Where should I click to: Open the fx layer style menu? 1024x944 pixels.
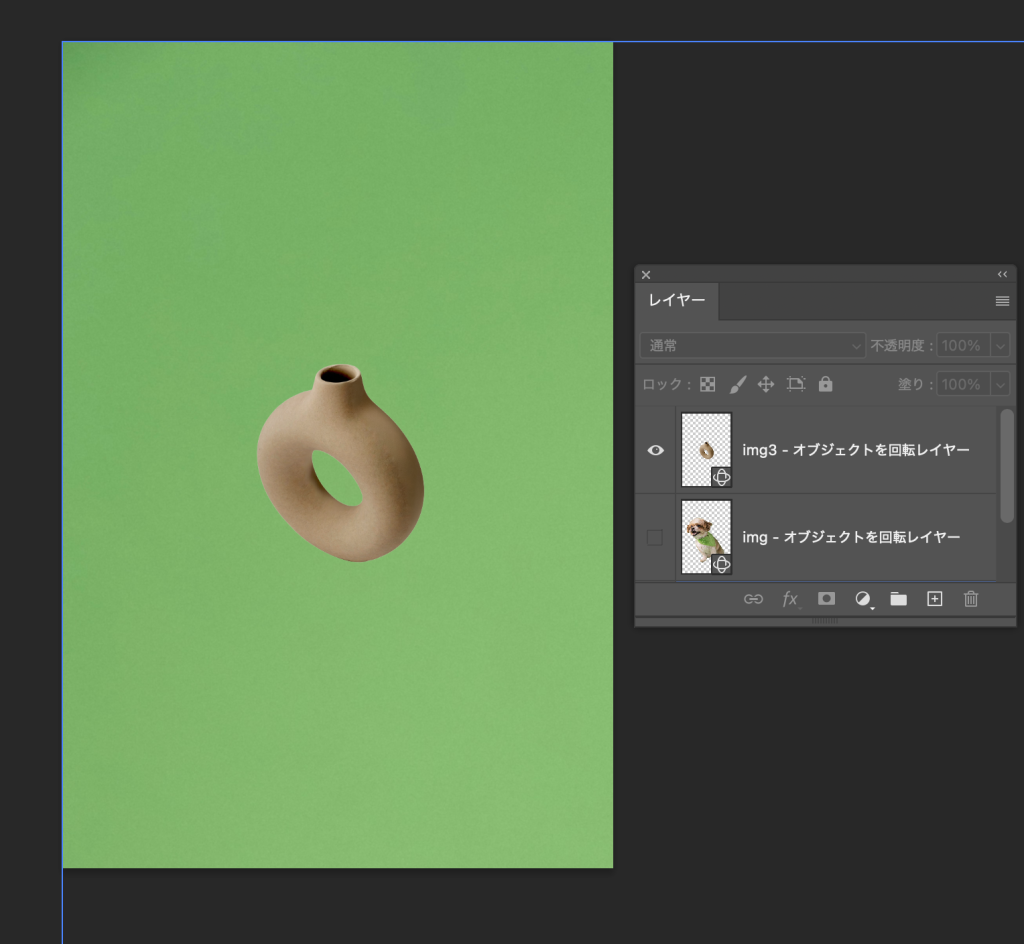pyautogui.click(x=790, y=599)
